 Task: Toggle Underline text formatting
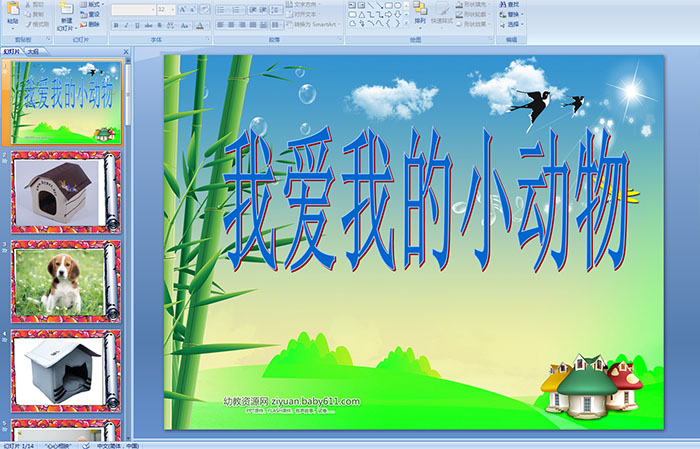139,25
